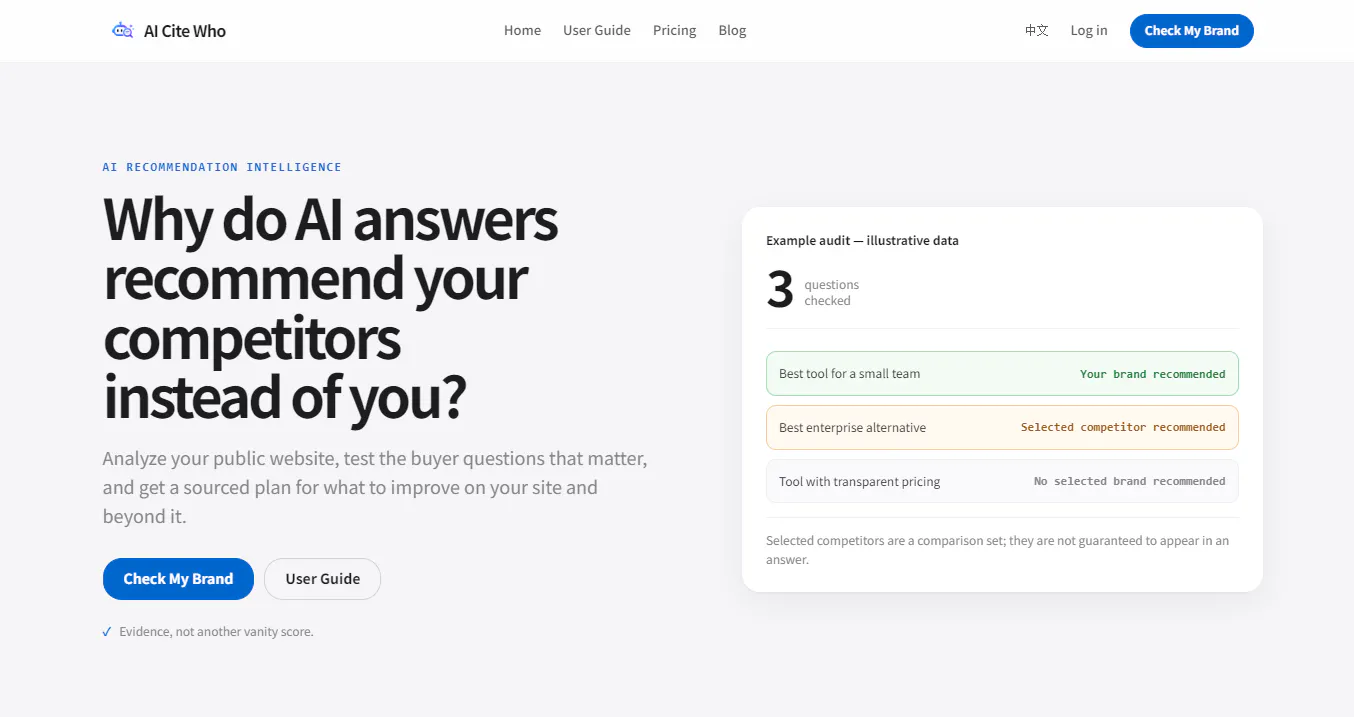
Task: Click the 'Your brand recommended' status label
Action: [x=1152, y=374]
